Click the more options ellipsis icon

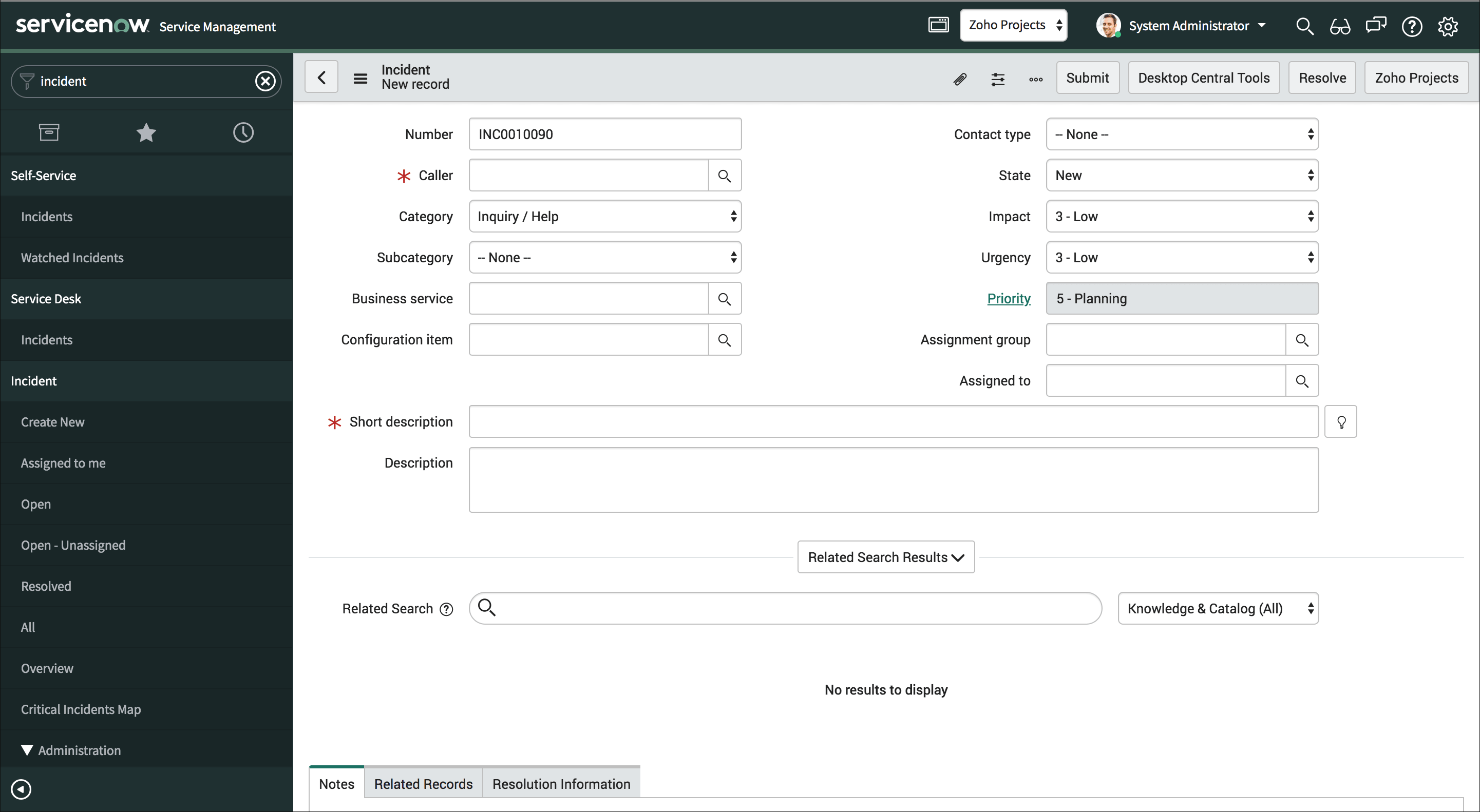pos(1035,79)
